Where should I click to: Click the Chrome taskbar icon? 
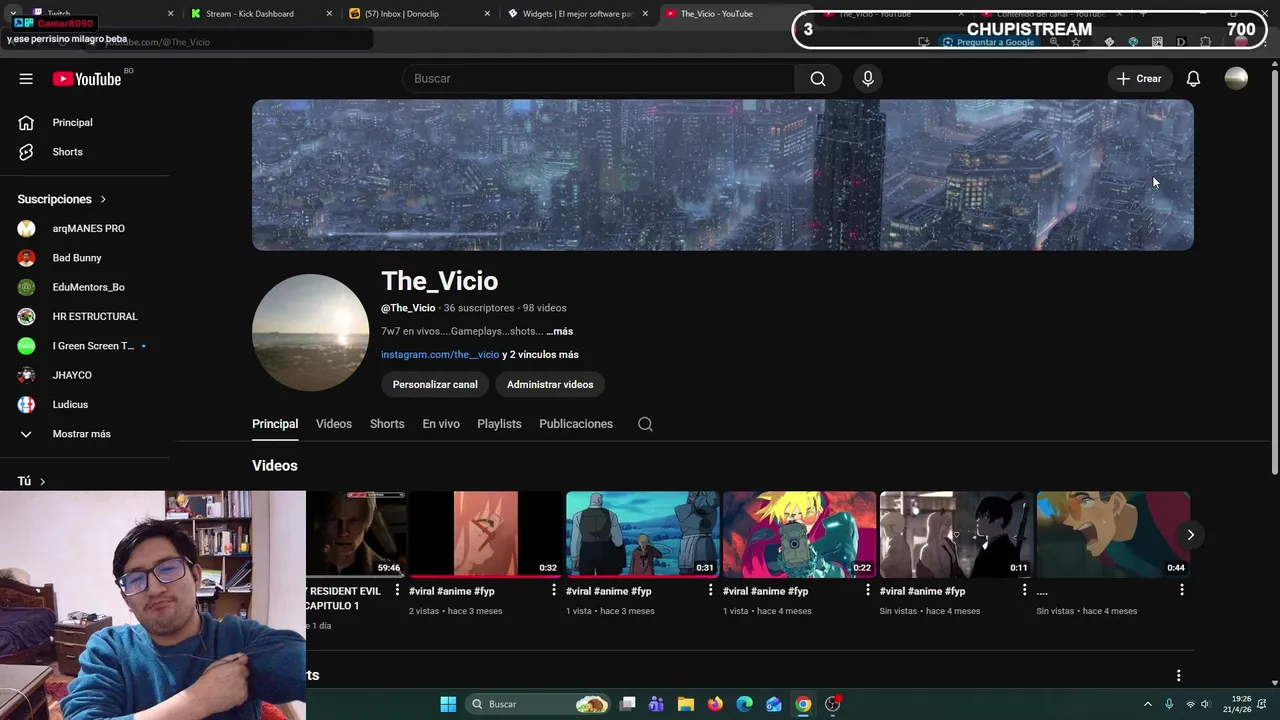[x=803, y=704]
